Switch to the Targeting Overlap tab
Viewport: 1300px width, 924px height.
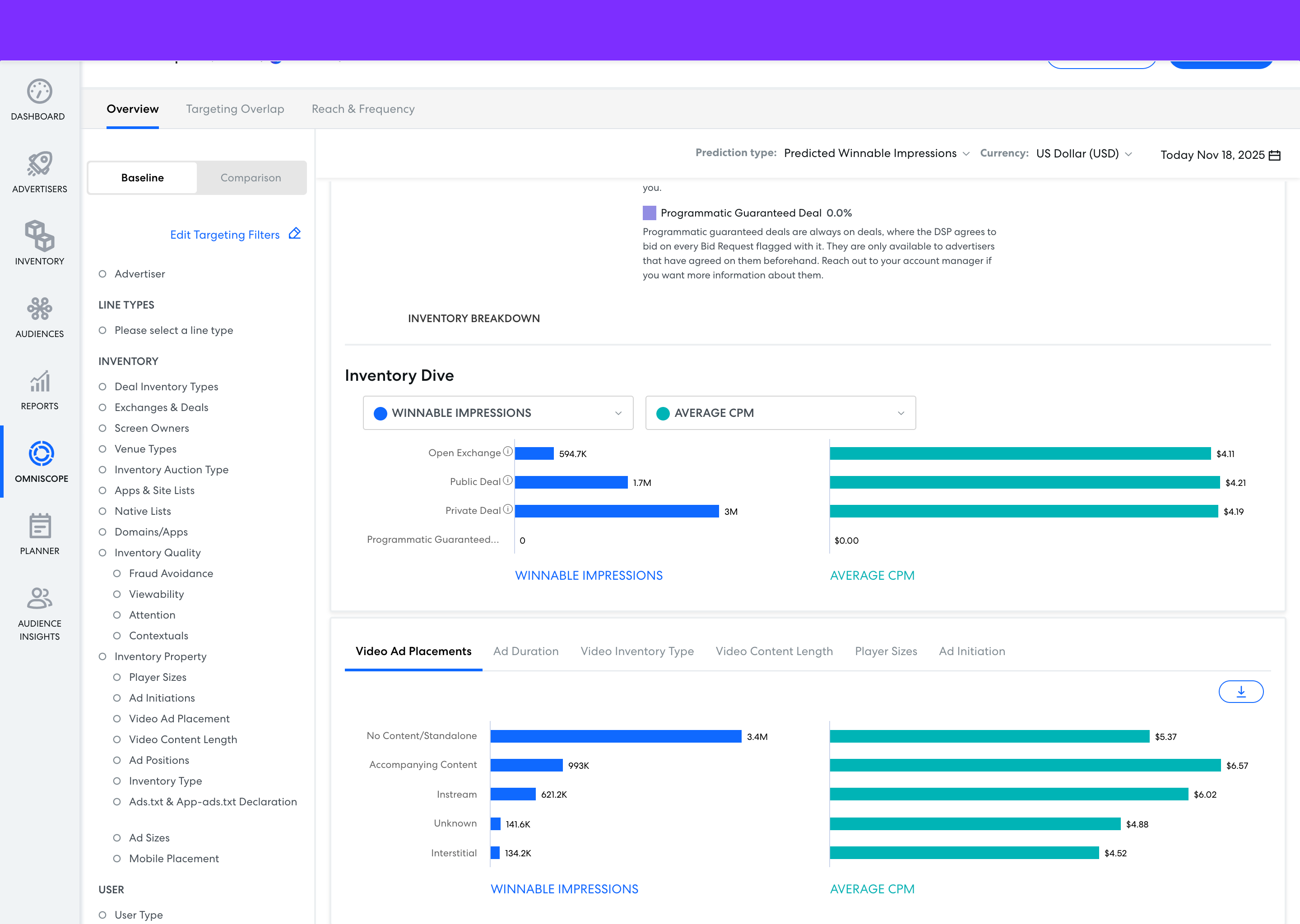pyautogui.click(x=235, y=109)
